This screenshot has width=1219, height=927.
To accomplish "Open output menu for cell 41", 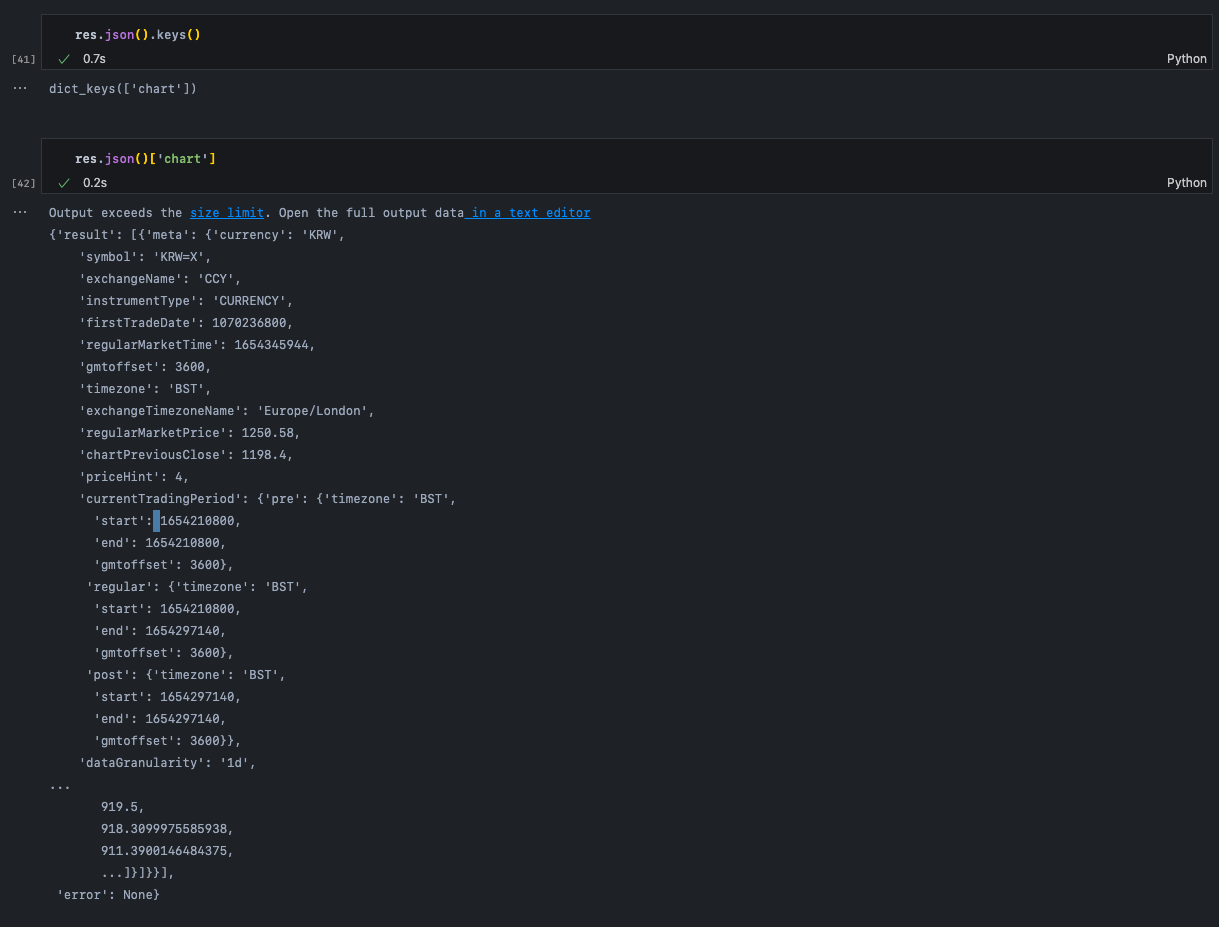I will 20,88.
